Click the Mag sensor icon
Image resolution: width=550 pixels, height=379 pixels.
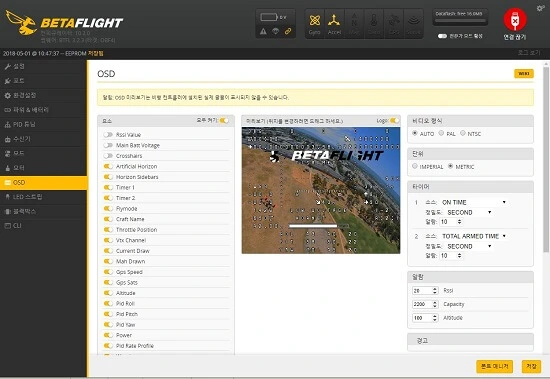coord(354,24)
